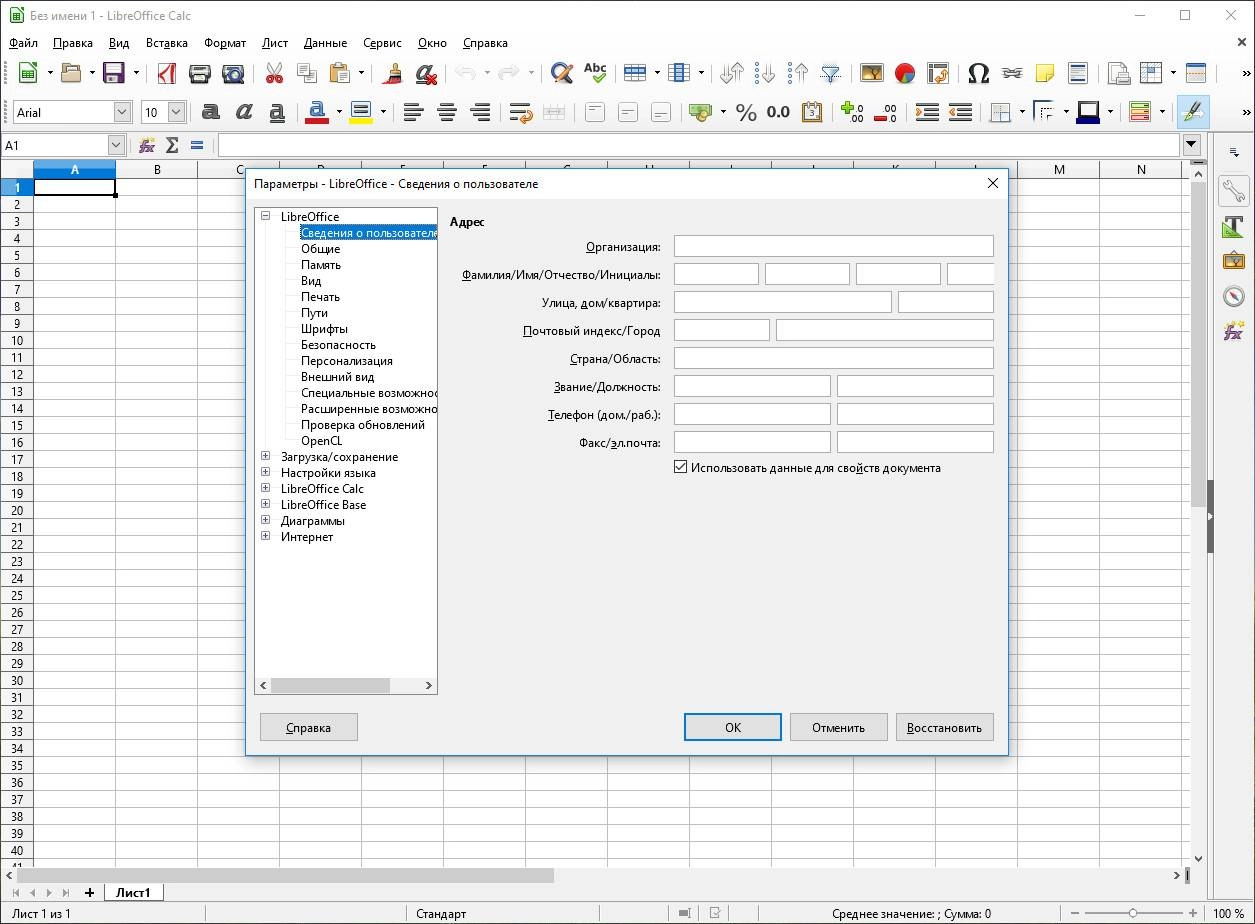Click the Center Horizontally alignment icon

(447, 112)
